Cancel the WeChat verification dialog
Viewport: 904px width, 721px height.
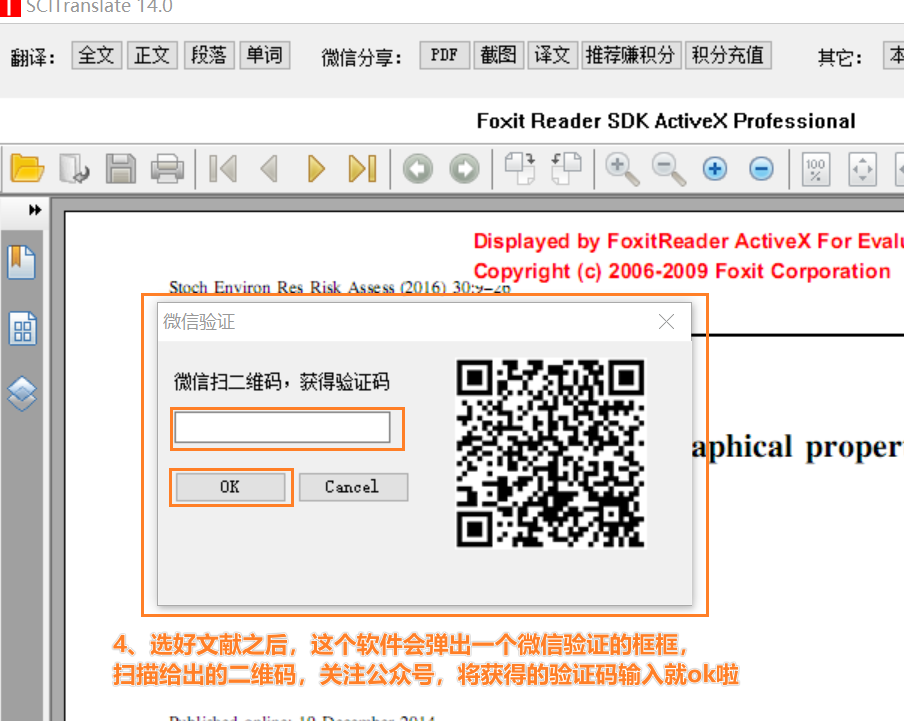[353, 487]
